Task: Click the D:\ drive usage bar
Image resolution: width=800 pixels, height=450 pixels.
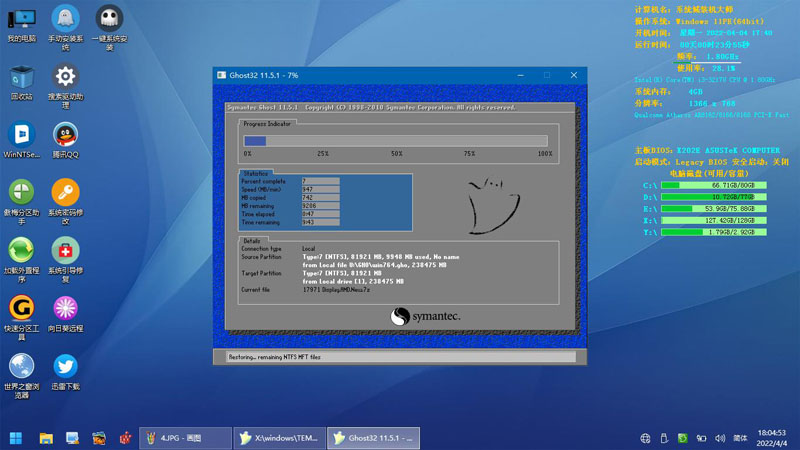Action: 714,197
